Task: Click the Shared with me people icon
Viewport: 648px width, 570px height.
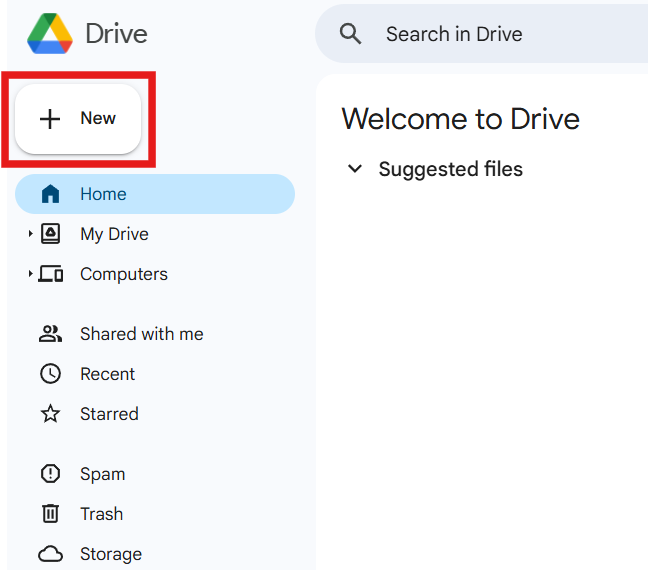Action: 50,334
